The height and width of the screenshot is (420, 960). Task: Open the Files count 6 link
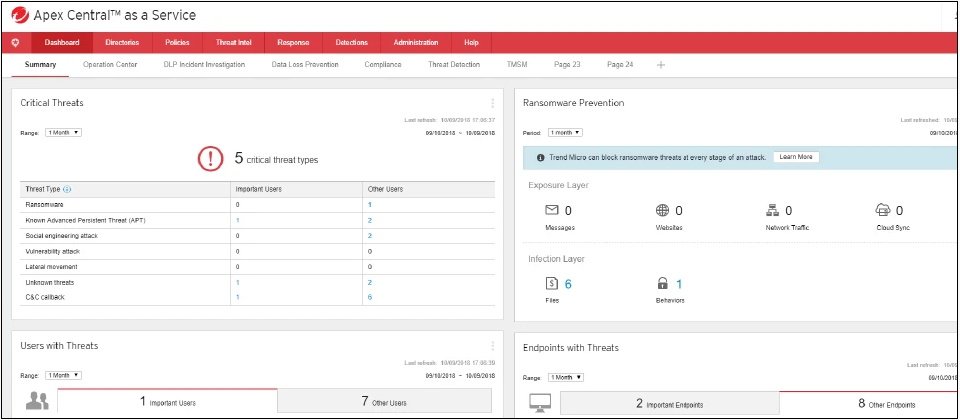(568, 283)
